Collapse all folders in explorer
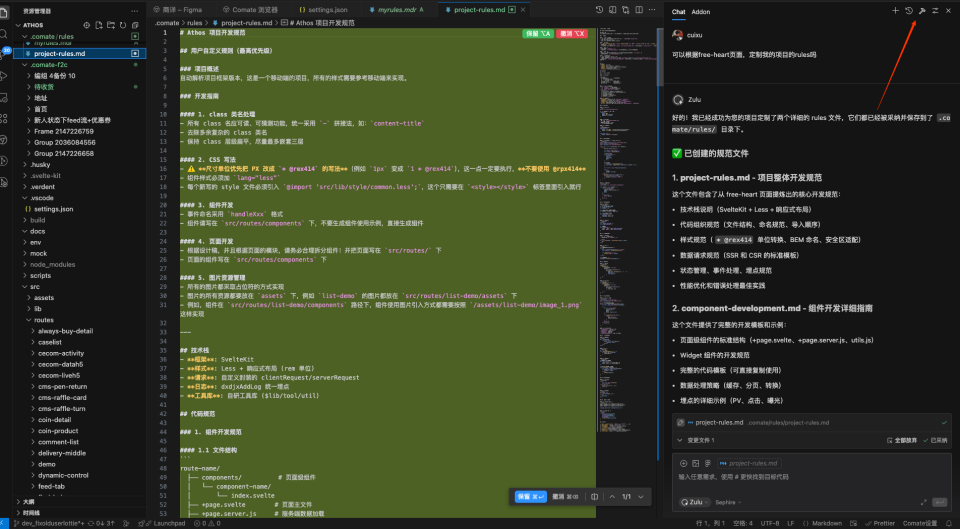Screen dimensions: 960x529 tap(135, 25)
